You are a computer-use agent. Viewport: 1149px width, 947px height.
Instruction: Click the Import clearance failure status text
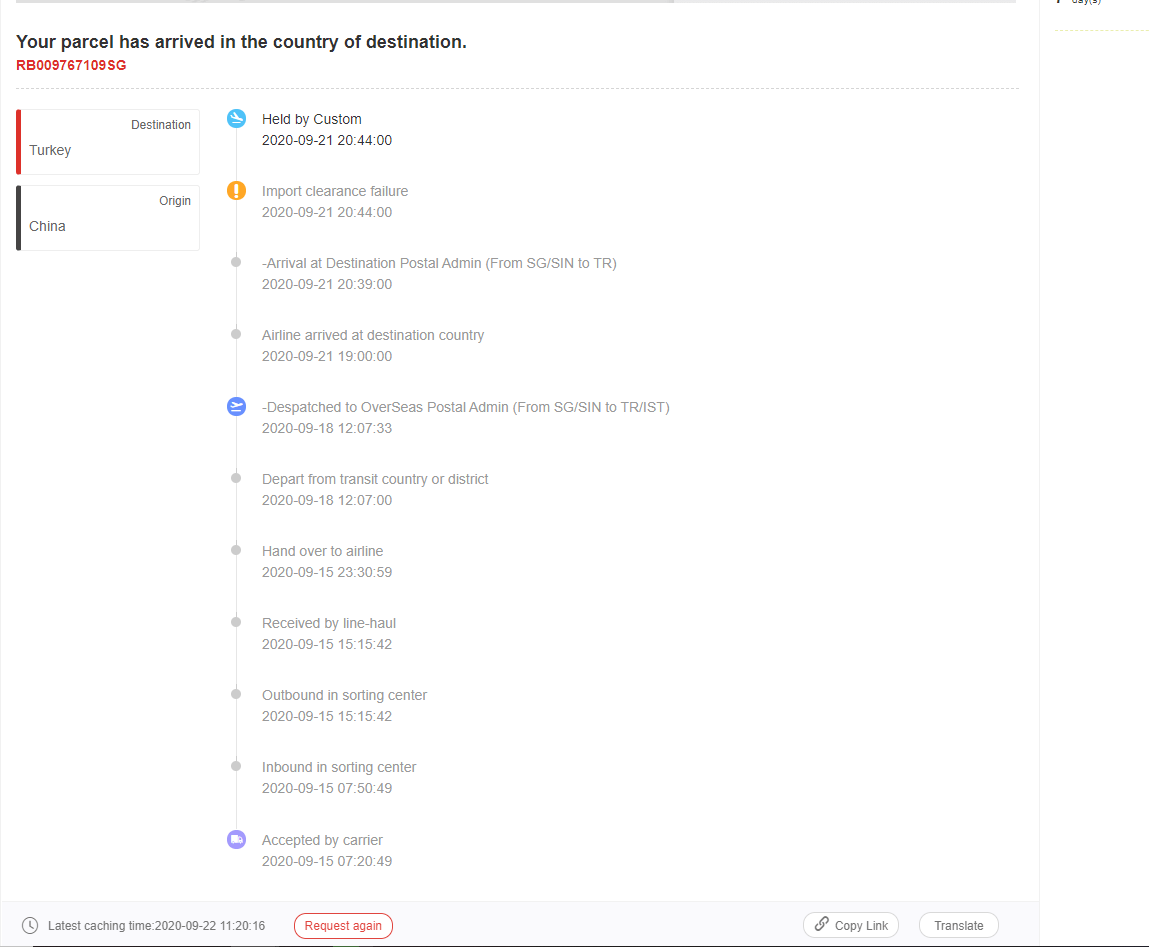(335, 191)
